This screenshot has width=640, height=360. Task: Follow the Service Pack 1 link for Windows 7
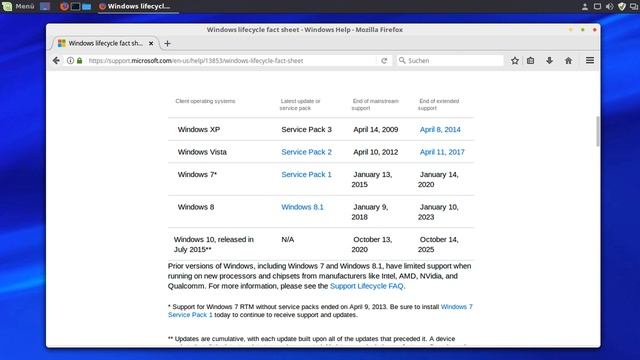(x=306, y=174)
